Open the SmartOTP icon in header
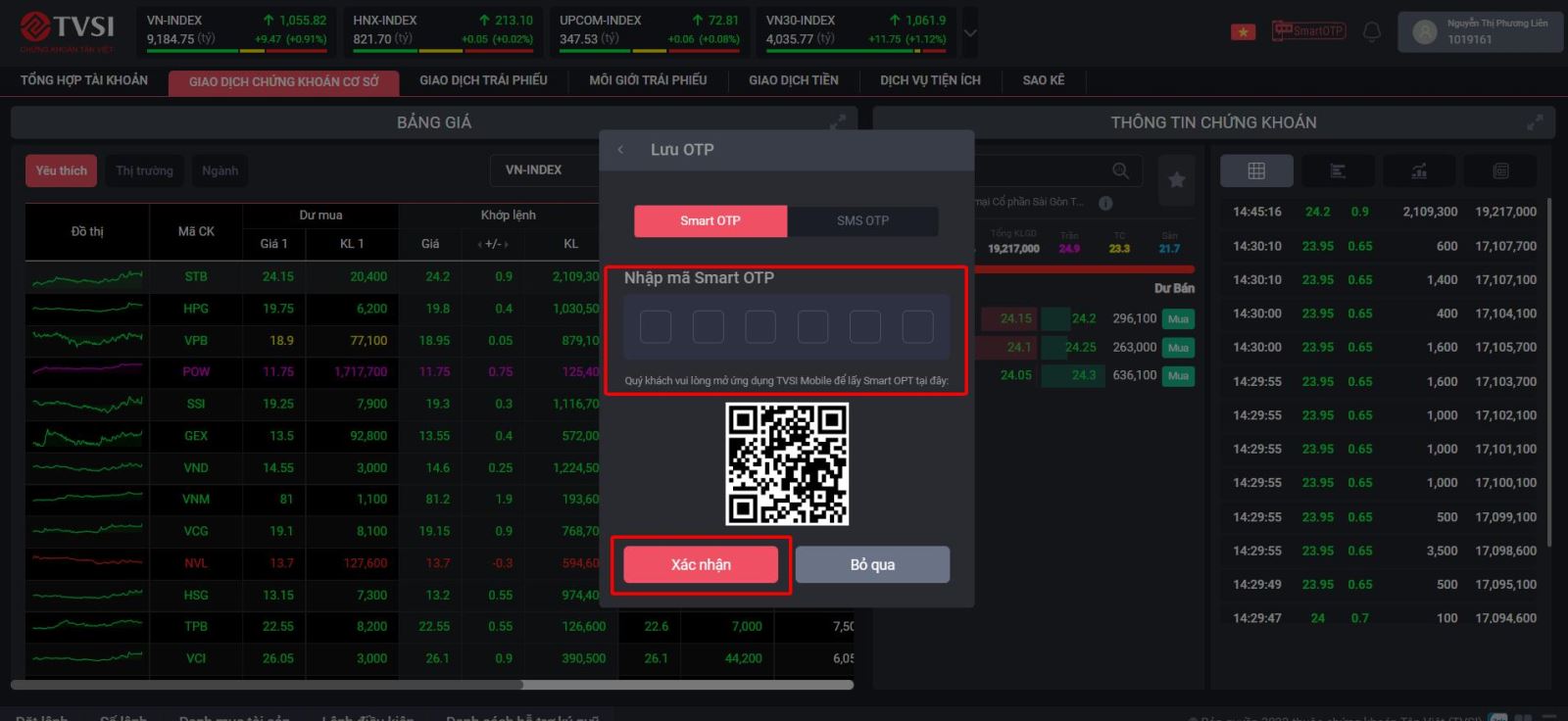This screenshot has width=1568, height=721. click(1308, 31)
